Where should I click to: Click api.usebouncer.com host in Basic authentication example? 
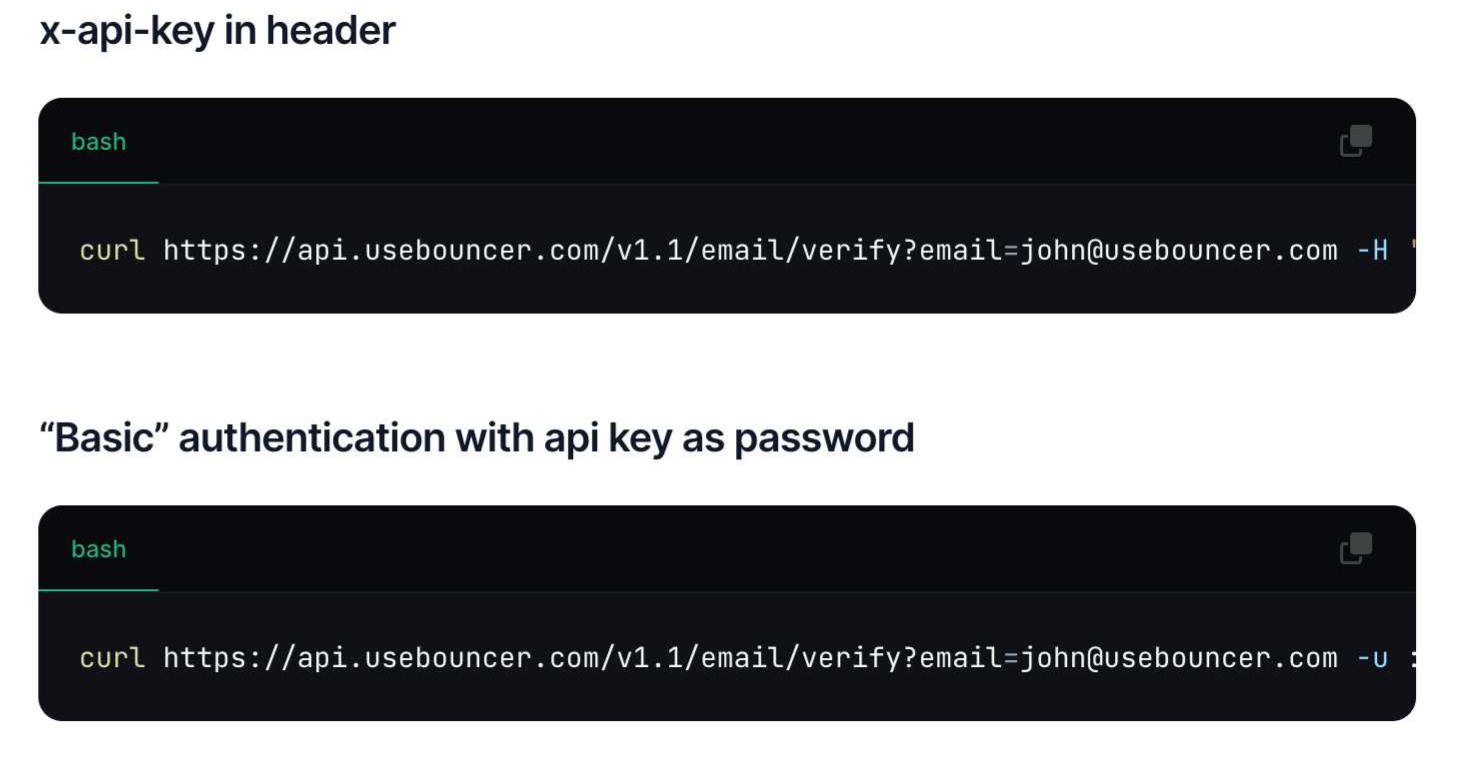(x=447, y=658)
